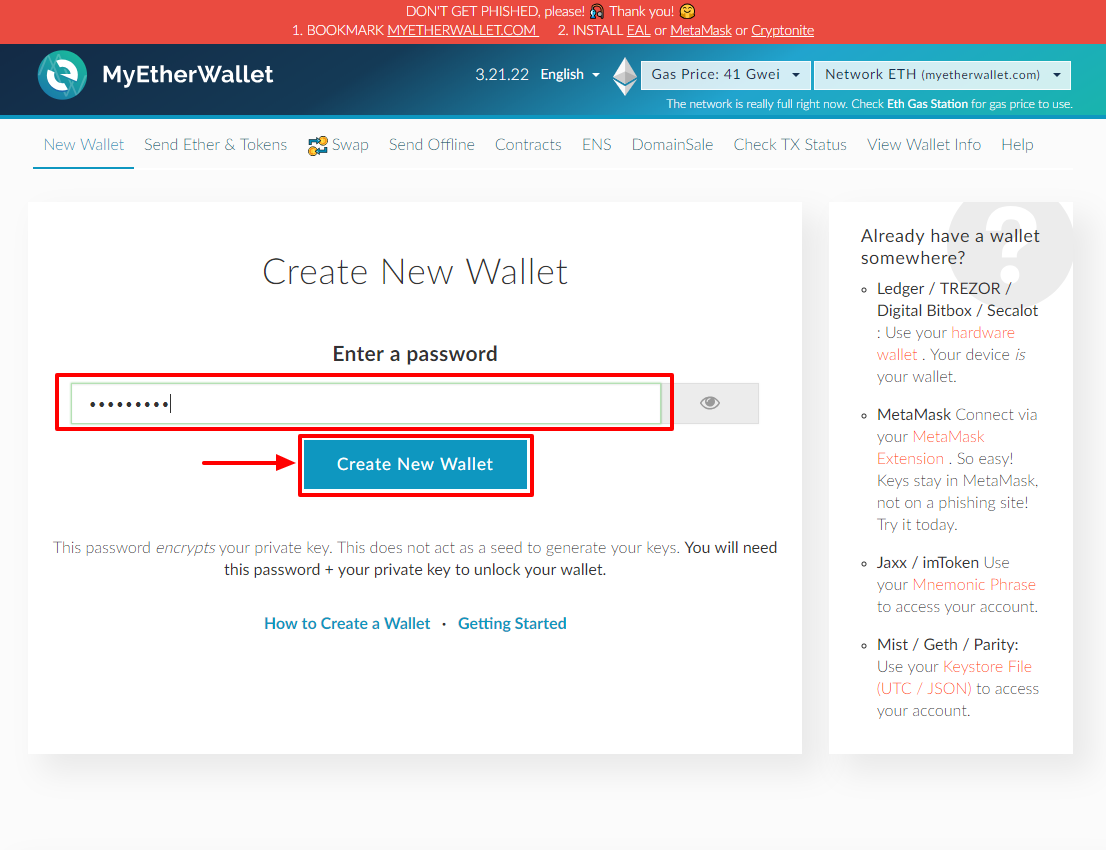Follow the Keystore File (UTC / JSON) link
This screenshot has height=857, width=1106.
pyautogui.click(x=954, y=677)
